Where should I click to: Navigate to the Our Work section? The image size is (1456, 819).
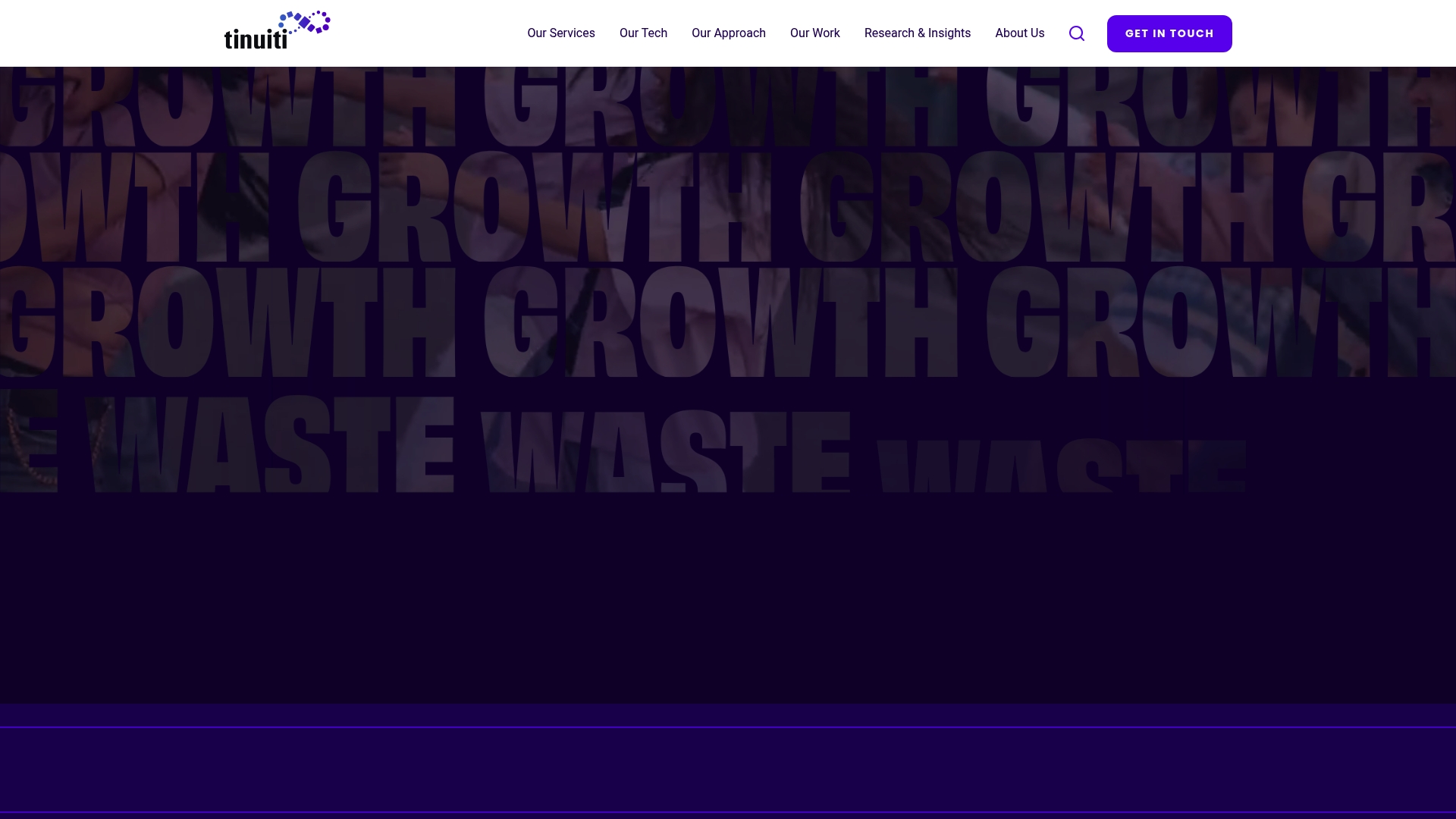point(814,33)
